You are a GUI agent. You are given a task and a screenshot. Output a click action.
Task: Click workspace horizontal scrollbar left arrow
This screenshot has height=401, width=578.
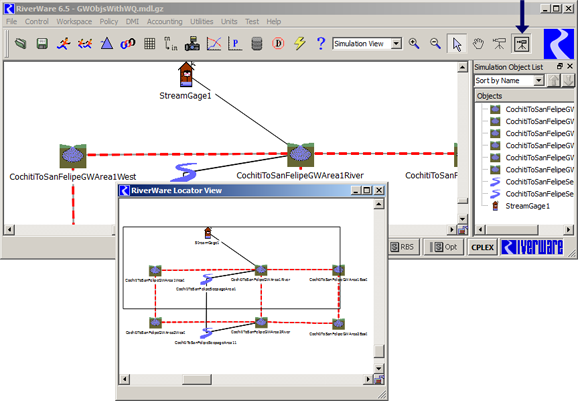[x=10, y=230]
